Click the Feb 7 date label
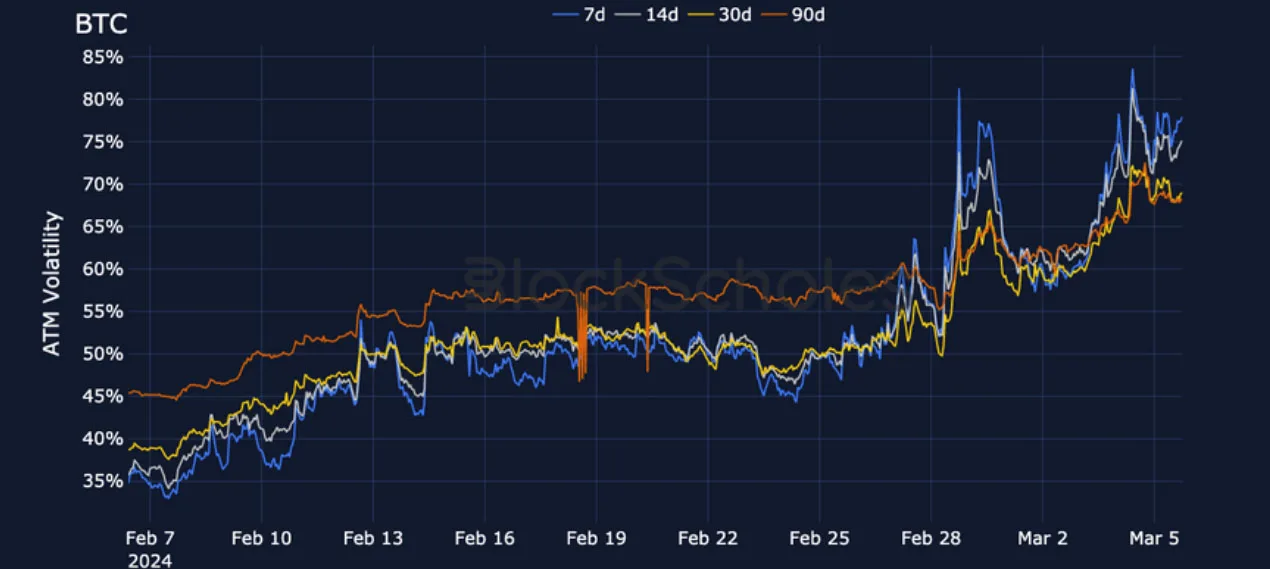The height and width of the screenshot is (569, 1270). [x=151, y=538]
